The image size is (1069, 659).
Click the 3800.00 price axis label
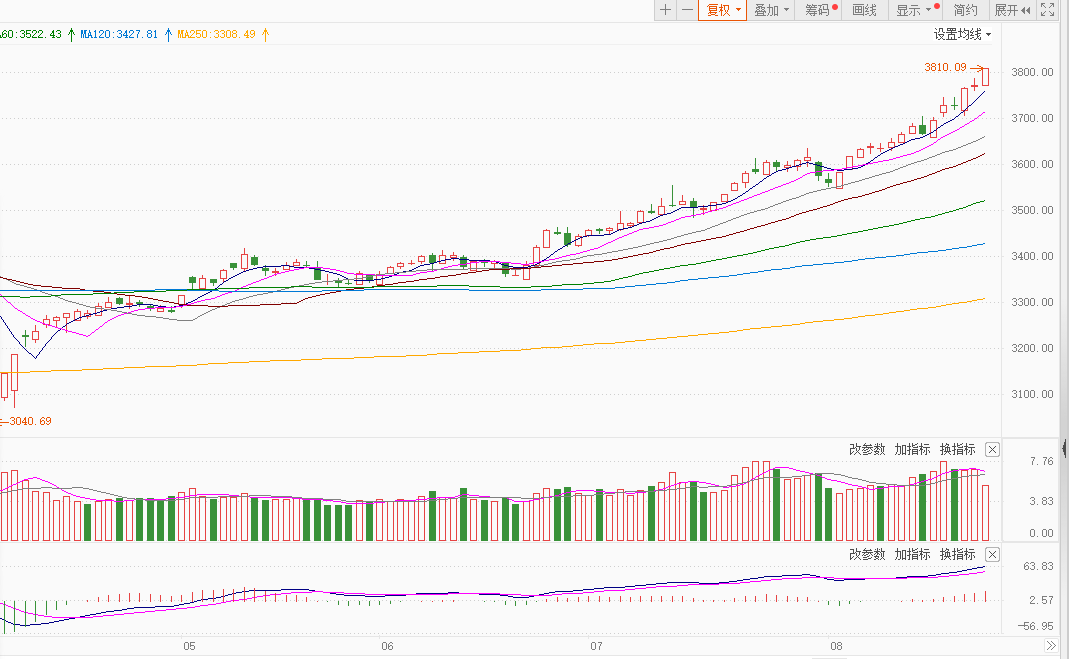tap(1032, 72)
